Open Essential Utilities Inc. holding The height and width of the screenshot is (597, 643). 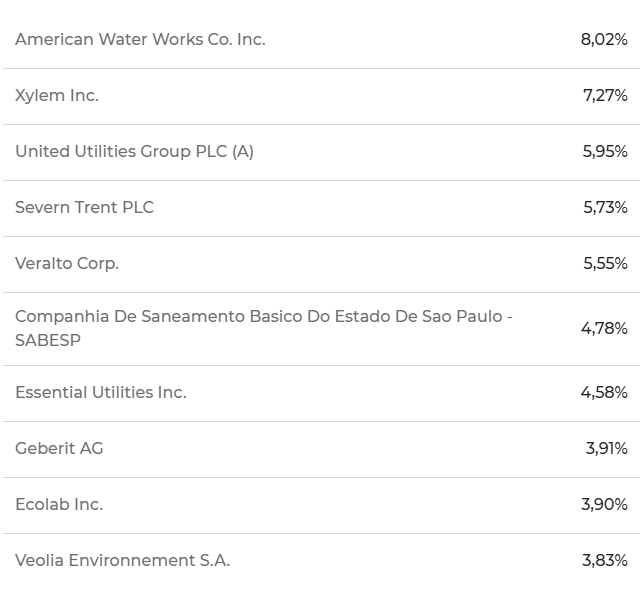point(101,392)
